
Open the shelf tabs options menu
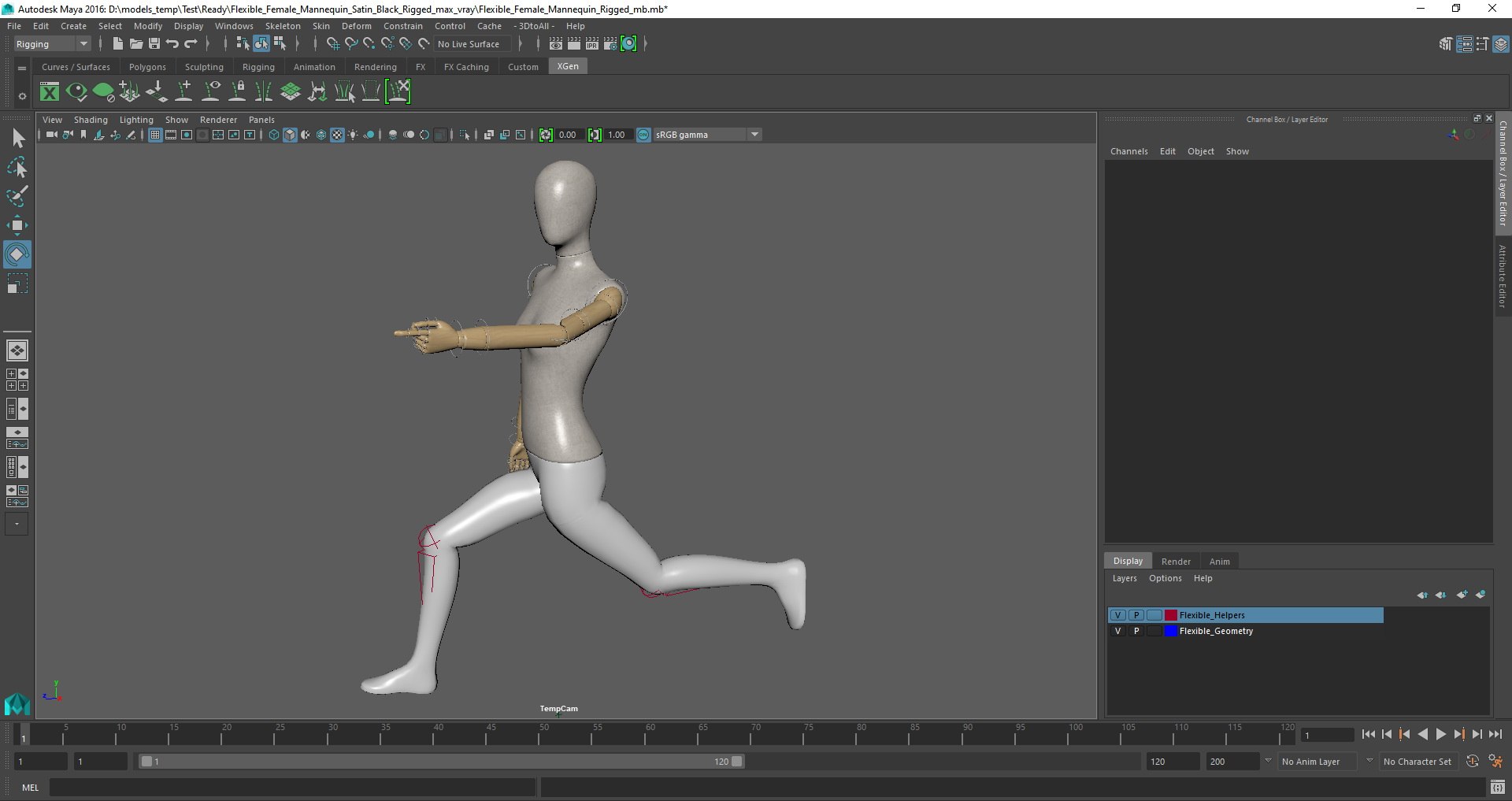coord(22,68)
